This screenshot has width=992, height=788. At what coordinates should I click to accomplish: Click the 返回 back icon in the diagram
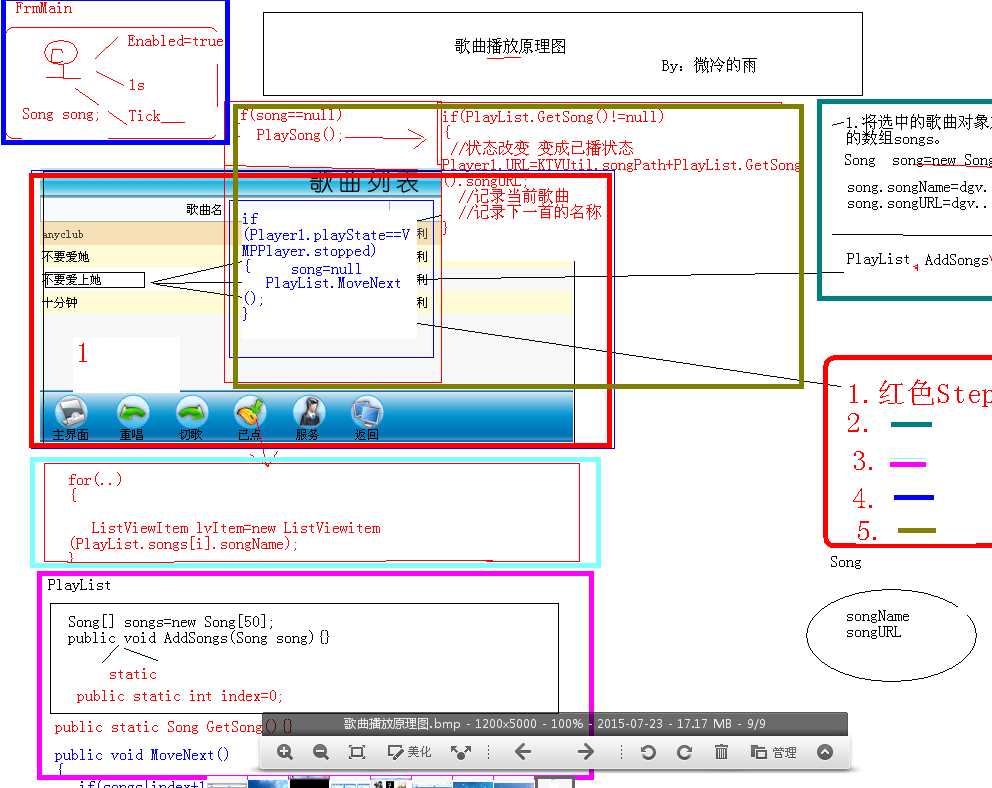click(x=367, y=417)
